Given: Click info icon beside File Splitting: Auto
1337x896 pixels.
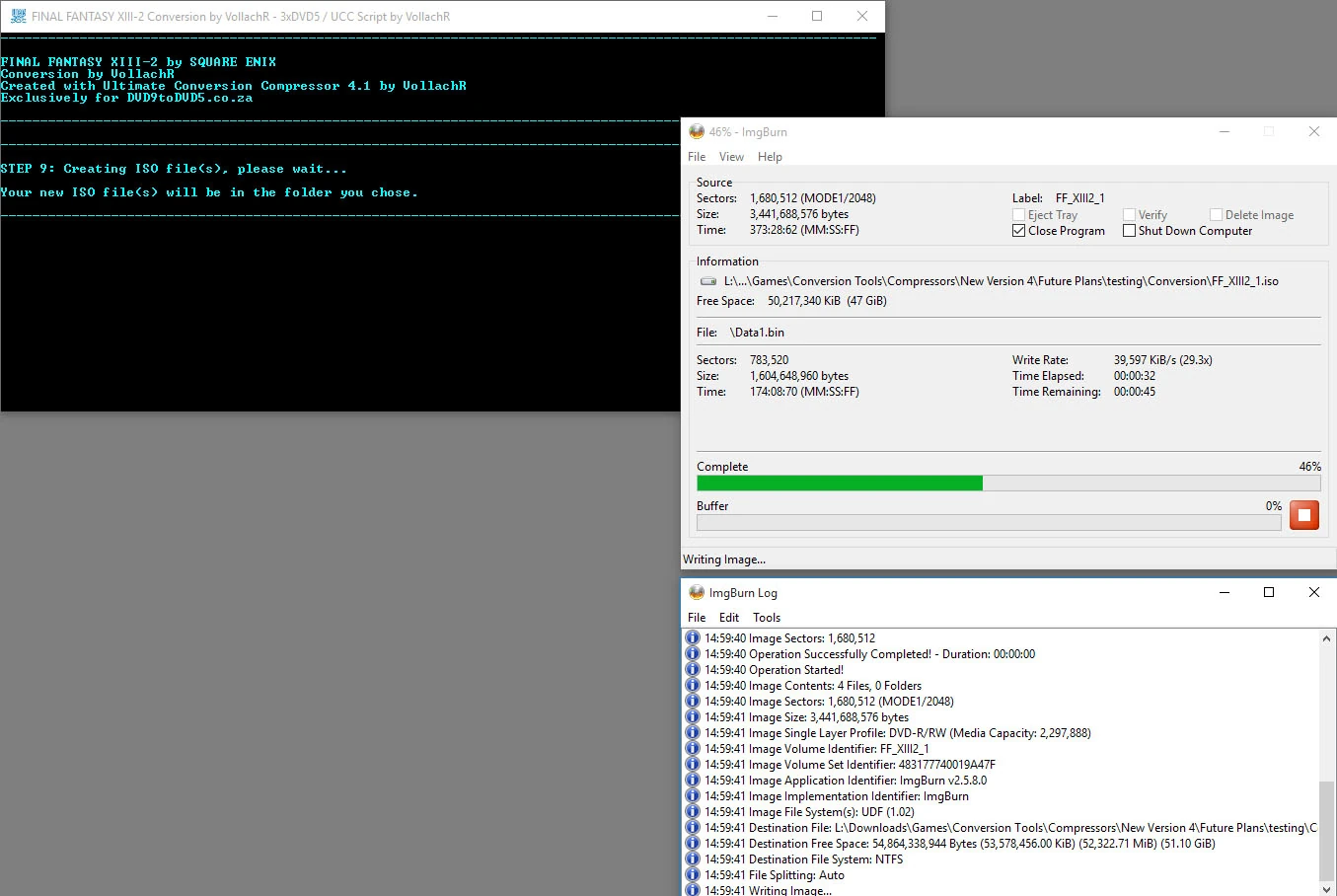Looking at the screenshot, I should (x=693, y=874).
